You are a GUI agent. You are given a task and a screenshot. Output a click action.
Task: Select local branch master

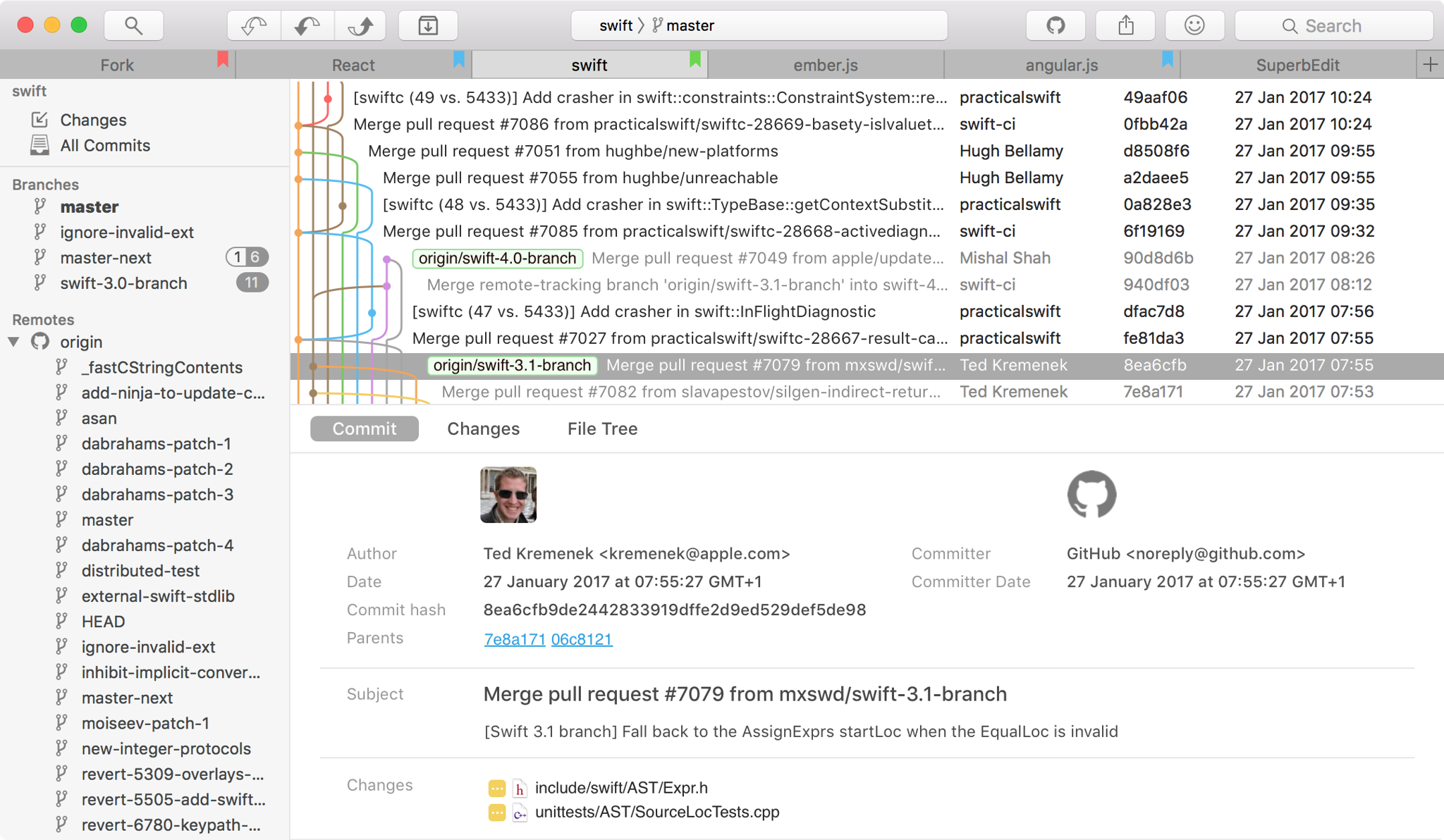[90, 206]
